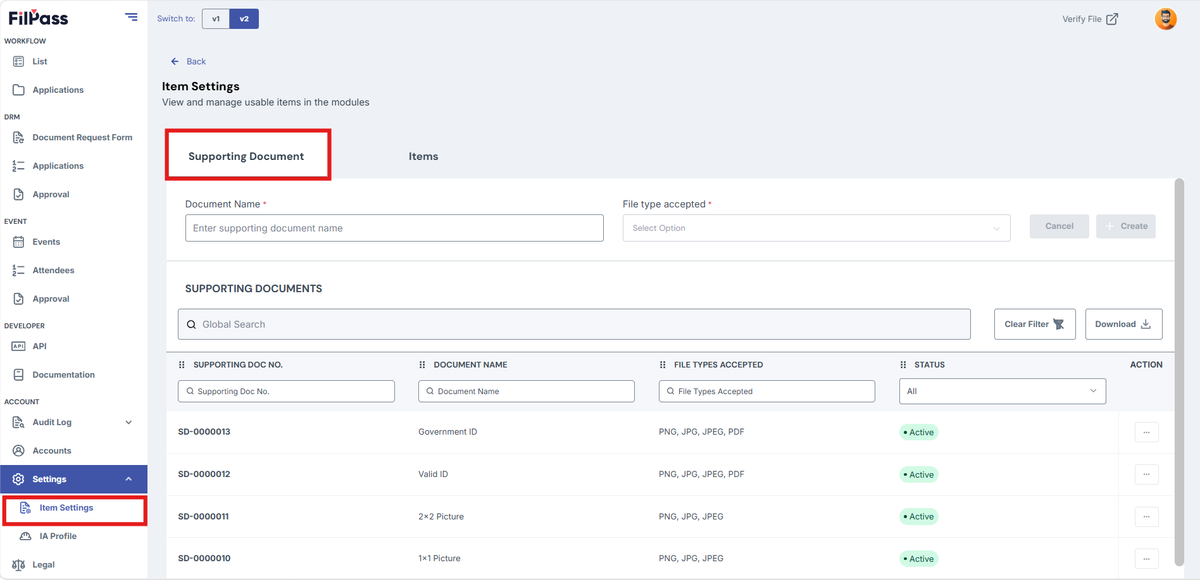Screen dimensions: 1200x580
Task: Open three-dot actions for Valid ID row
Action: (x=1146, y=474)
